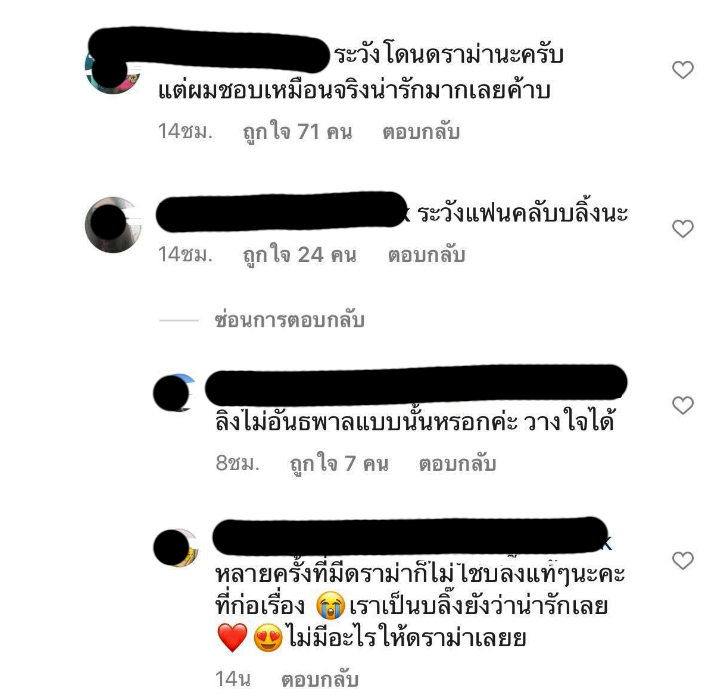This screenshot has width=722, height=700.
Task: Open redacted username before ระวังแฟนคลับบลิ้งนะ
Action: click(x=281, y=211)
